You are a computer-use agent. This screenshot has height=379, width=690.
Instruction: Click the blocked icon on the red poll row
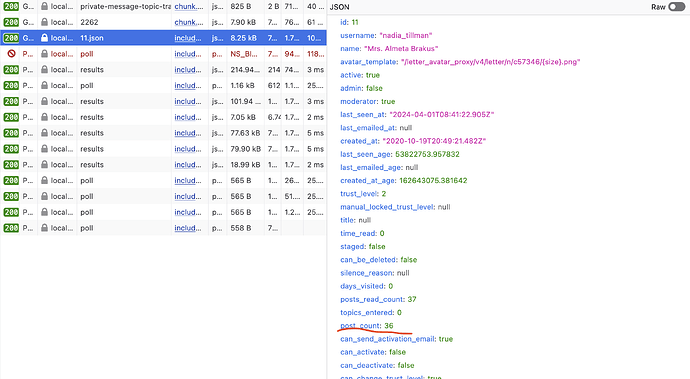[11, 54]
